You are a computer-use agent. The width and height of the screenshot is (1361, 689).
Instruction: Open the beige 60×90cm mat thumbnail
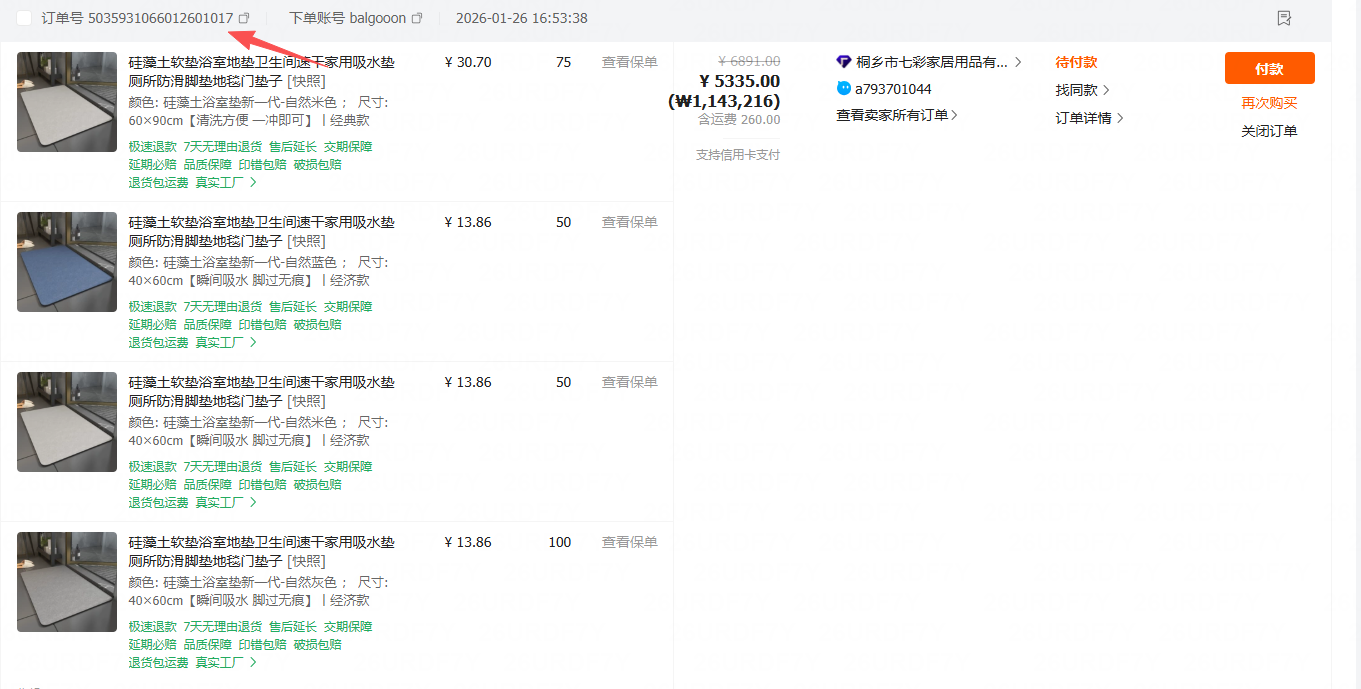pos(67,102)
